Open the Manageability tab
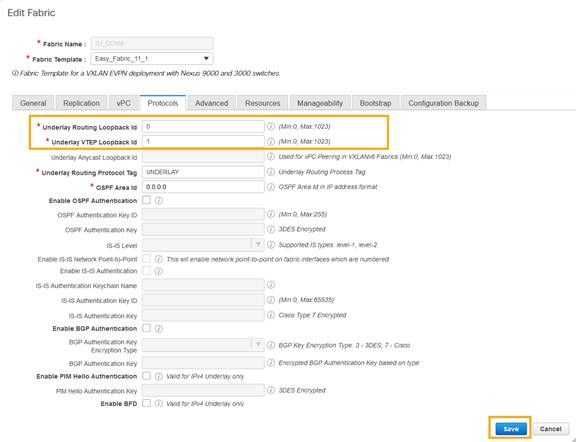The image size is (576, 442). (320, 103)
